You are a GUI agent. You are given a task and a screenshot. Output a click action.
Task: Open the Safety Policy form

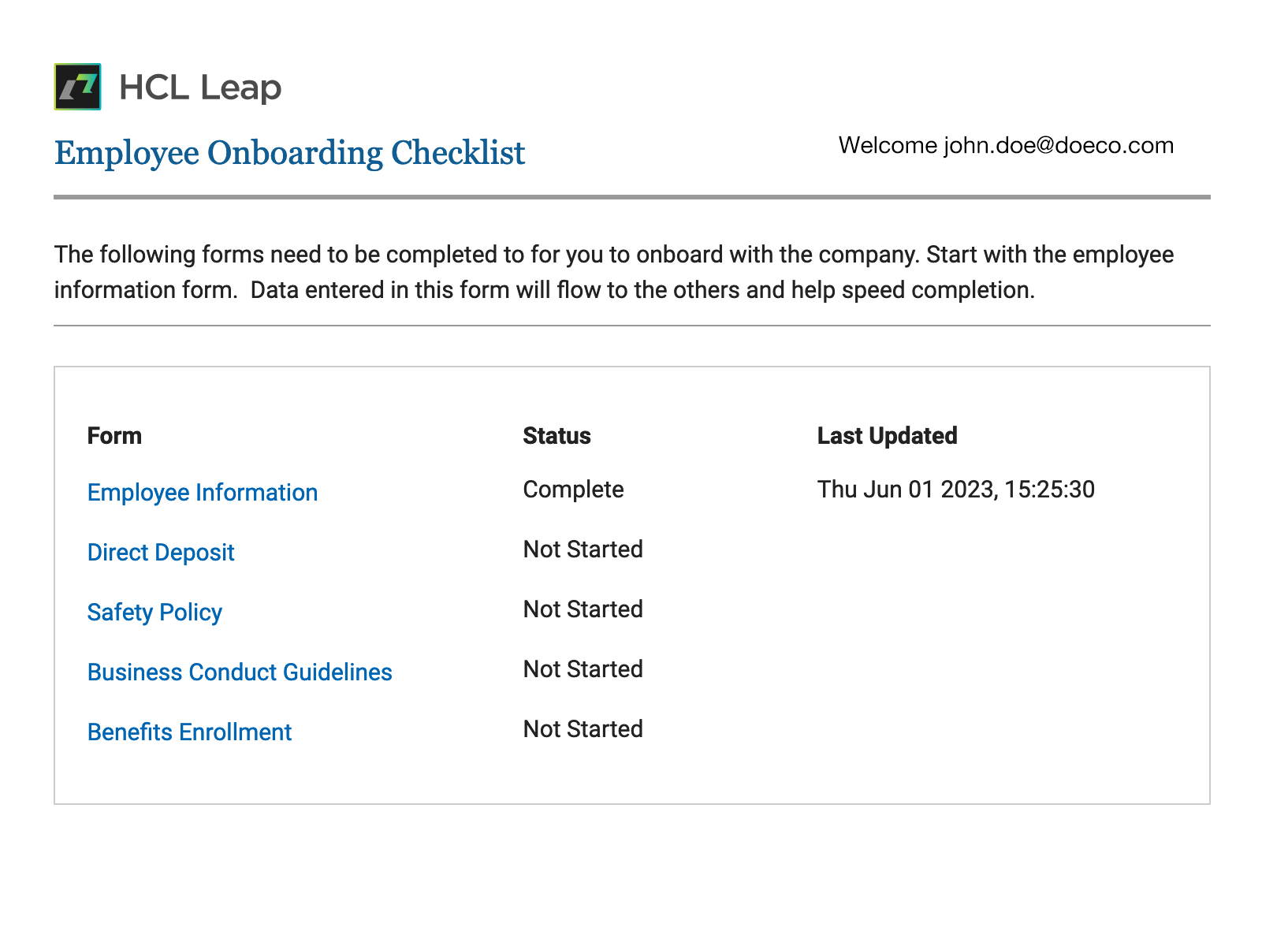click(154, 613)
